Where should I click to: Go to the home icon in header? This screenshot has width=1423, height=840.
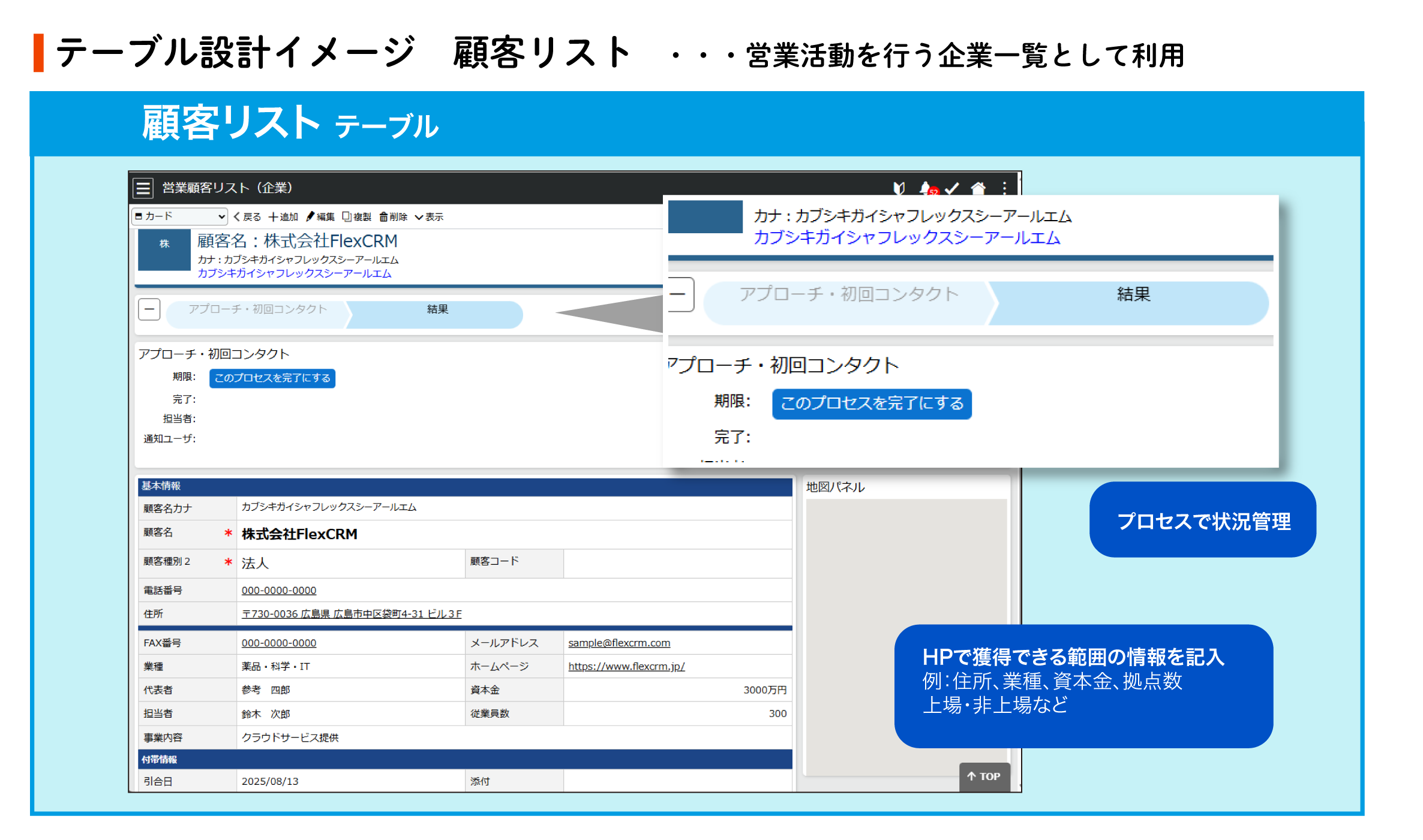tap(978, 188)
